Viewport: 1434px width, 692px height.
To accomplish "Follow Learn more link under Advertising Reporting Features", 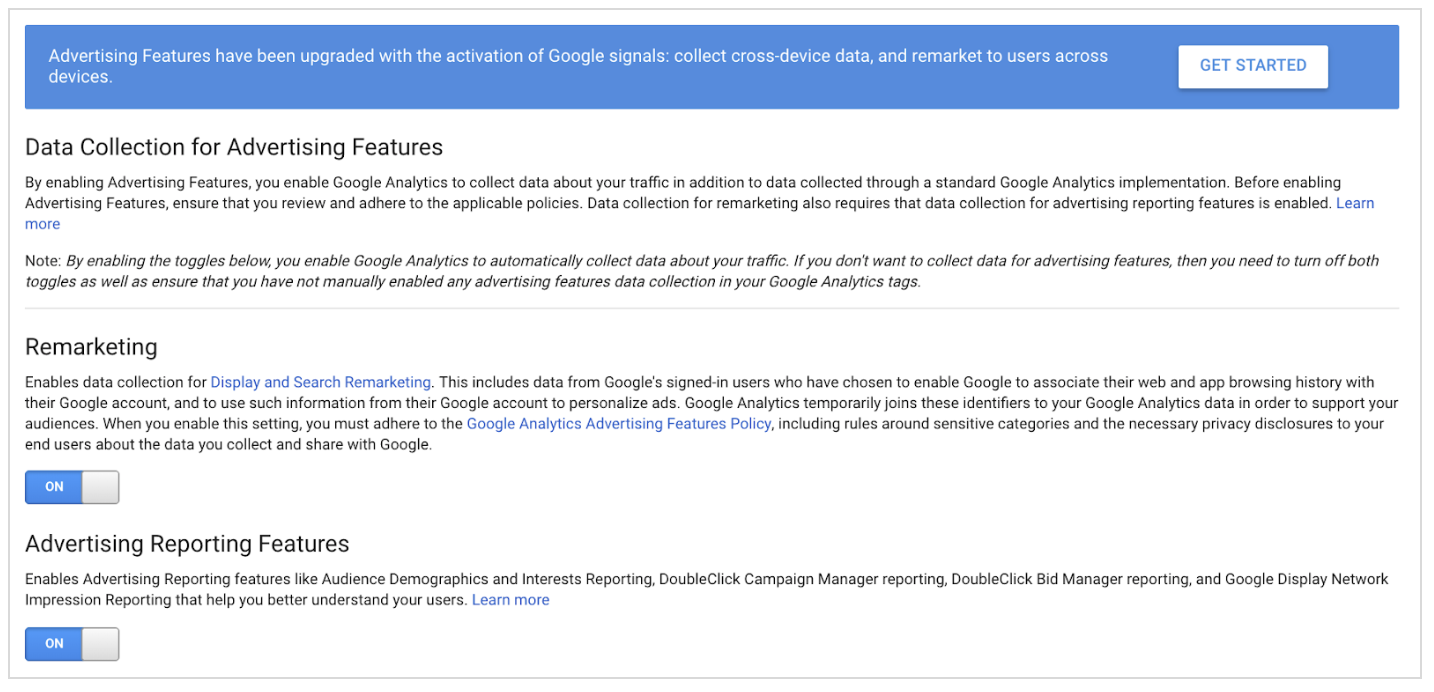I will (510, 600).
